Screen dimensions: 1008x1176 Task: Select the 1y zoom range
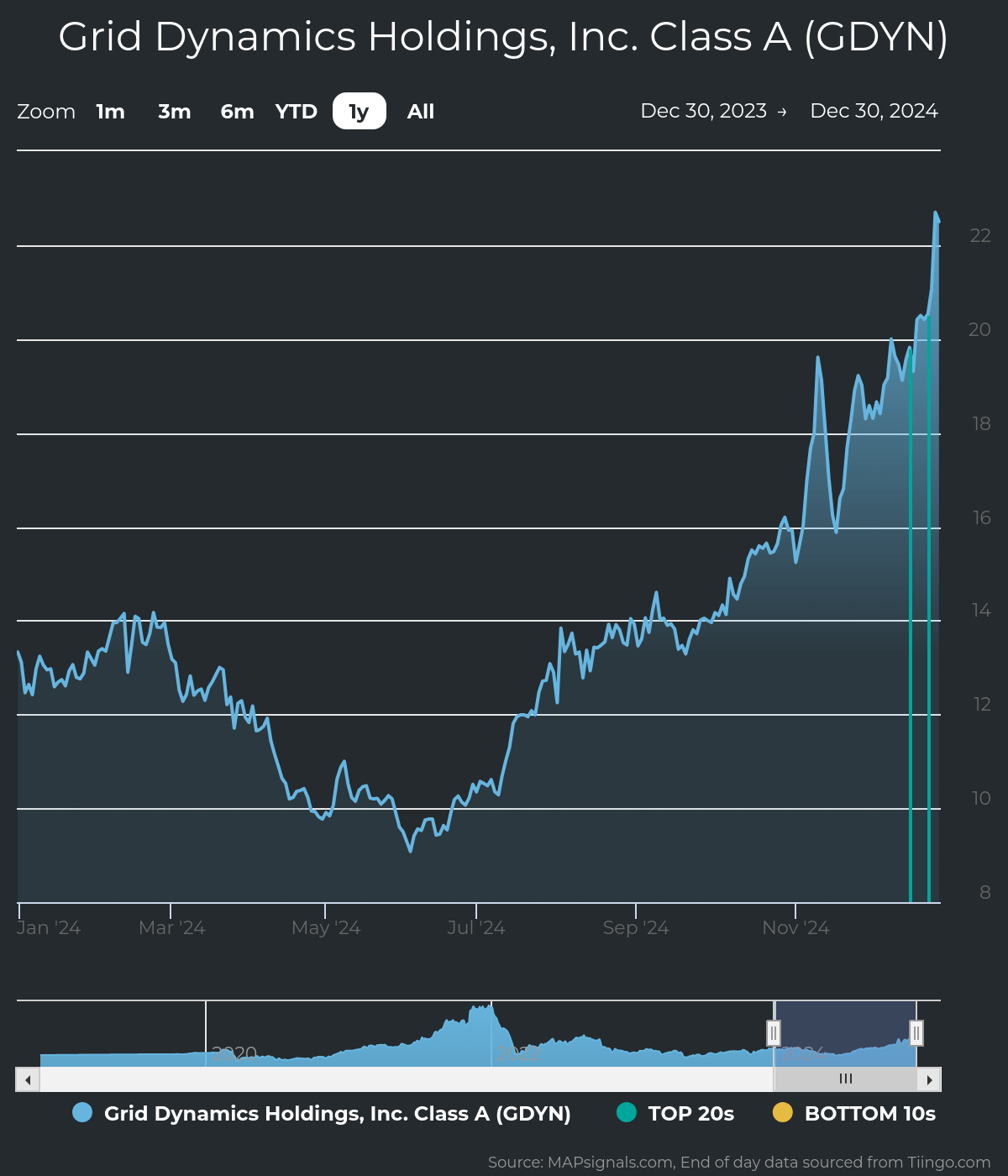pos(360,111)
